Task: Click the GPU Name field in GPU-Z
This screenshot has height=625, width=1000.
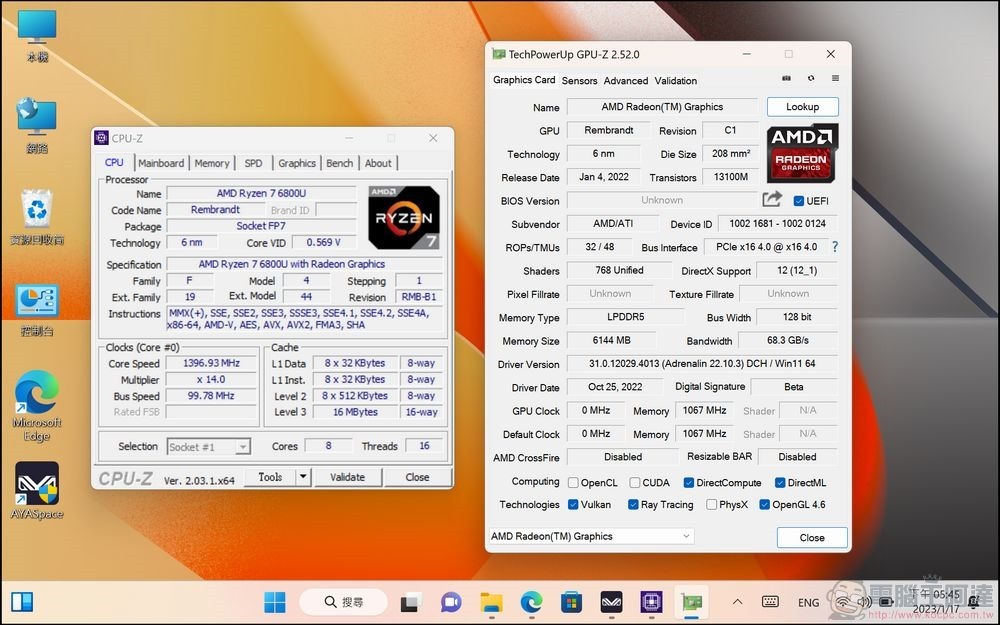Action: (662, 107)
